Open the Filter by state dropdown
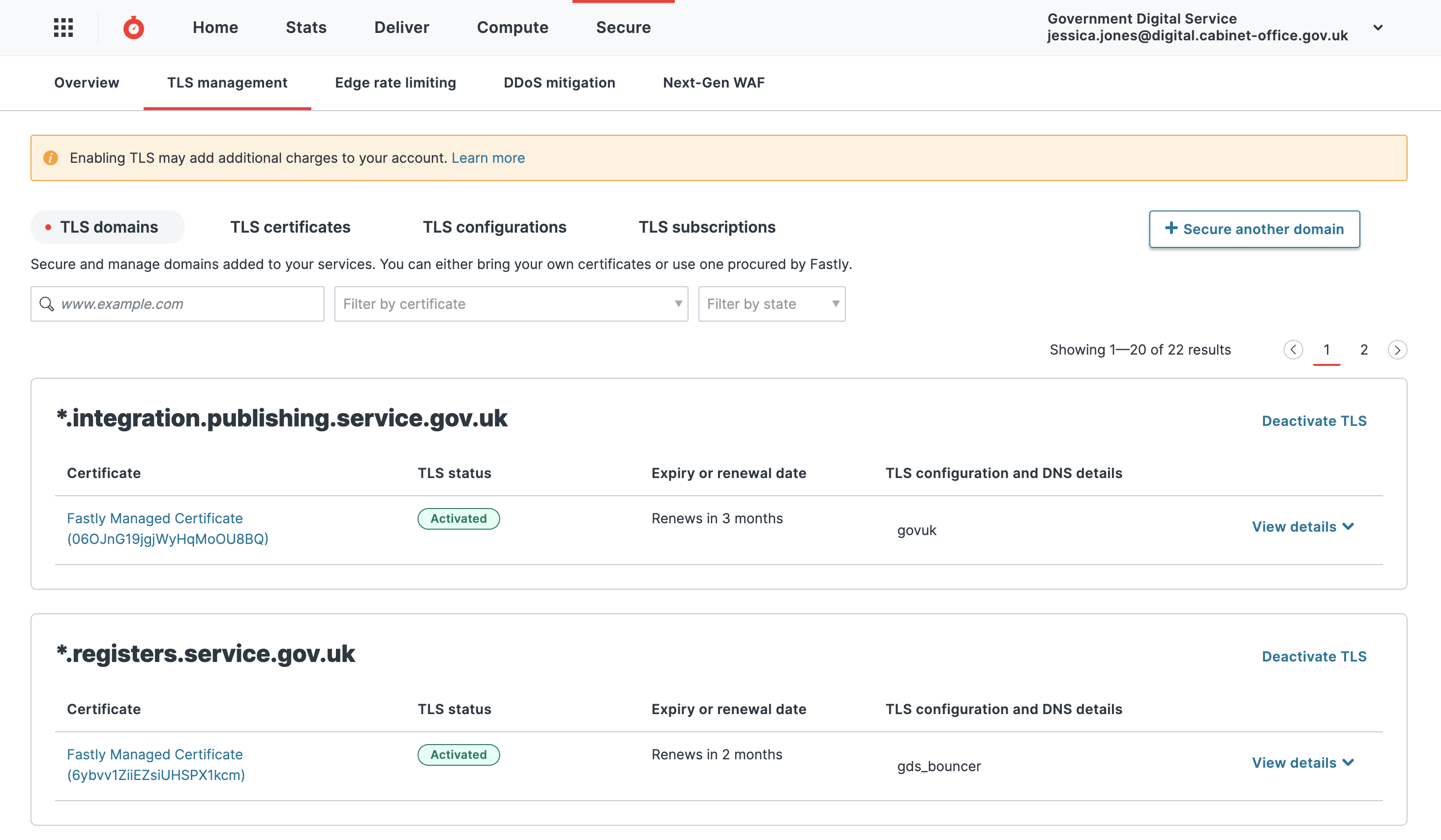 771,303
